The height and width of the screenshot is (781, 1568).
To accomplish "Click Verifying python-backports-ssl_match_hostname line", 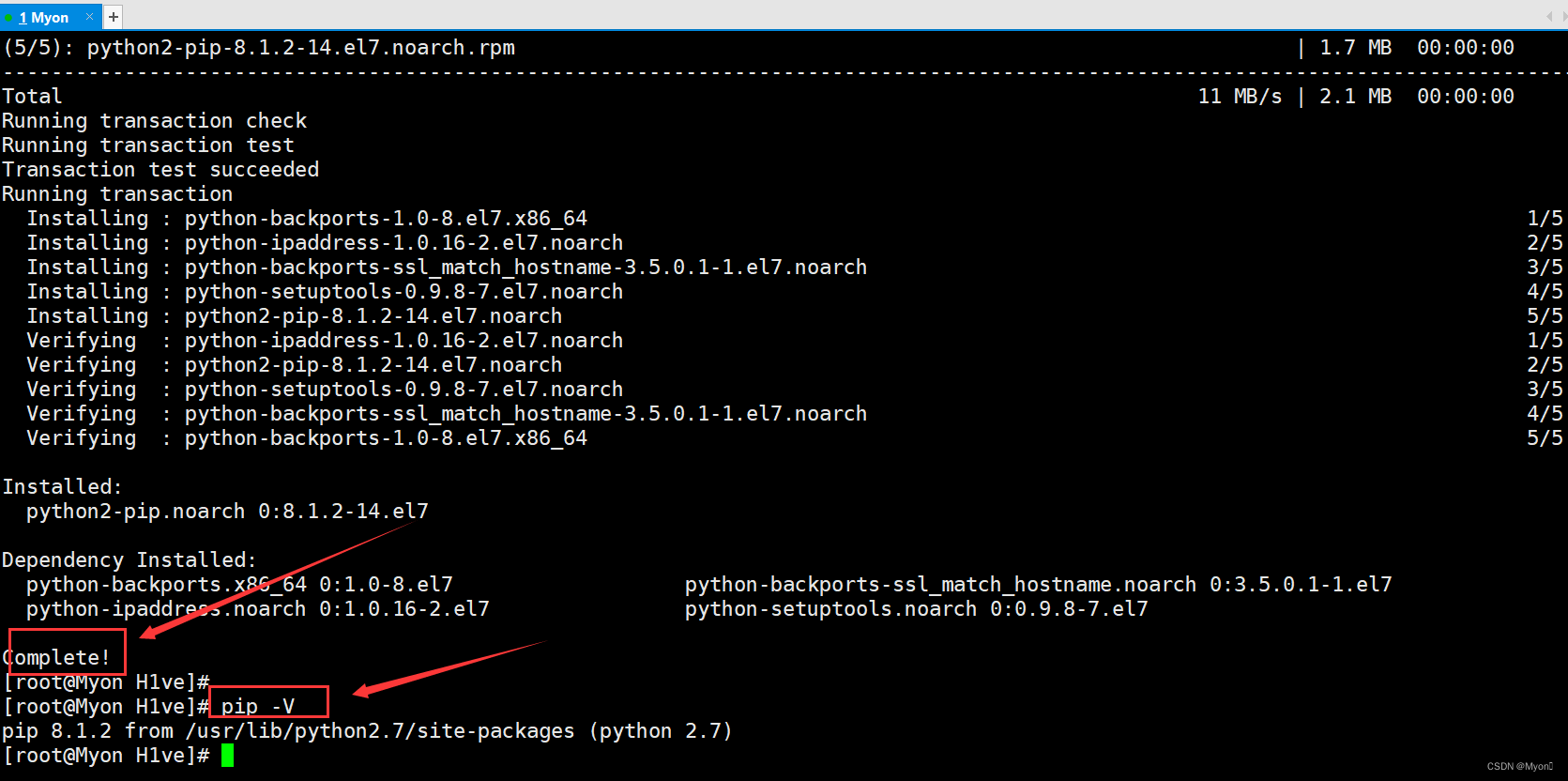I will click(x=447, y=414).
